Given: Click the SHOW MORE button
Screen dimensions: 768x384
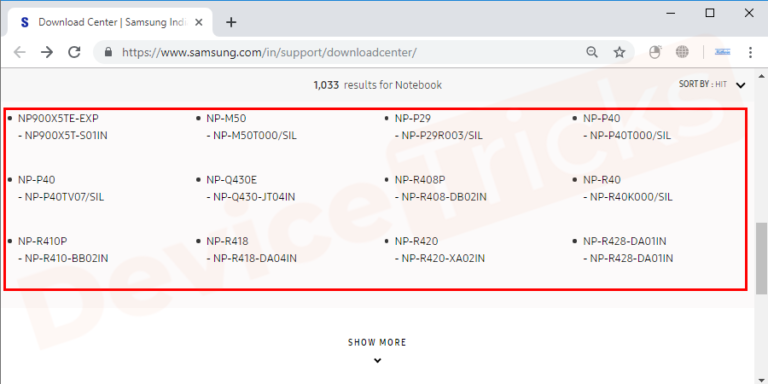Looking at the screenshot, I should click(377, 342).
